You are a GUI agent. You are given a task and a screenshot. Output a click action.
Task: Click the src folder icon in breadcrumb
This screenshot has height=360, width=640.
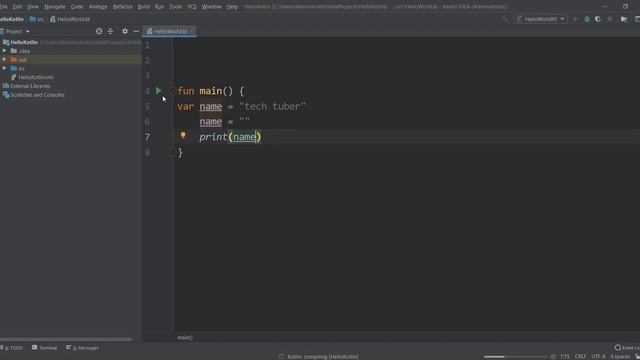click(x=33, y=19)
